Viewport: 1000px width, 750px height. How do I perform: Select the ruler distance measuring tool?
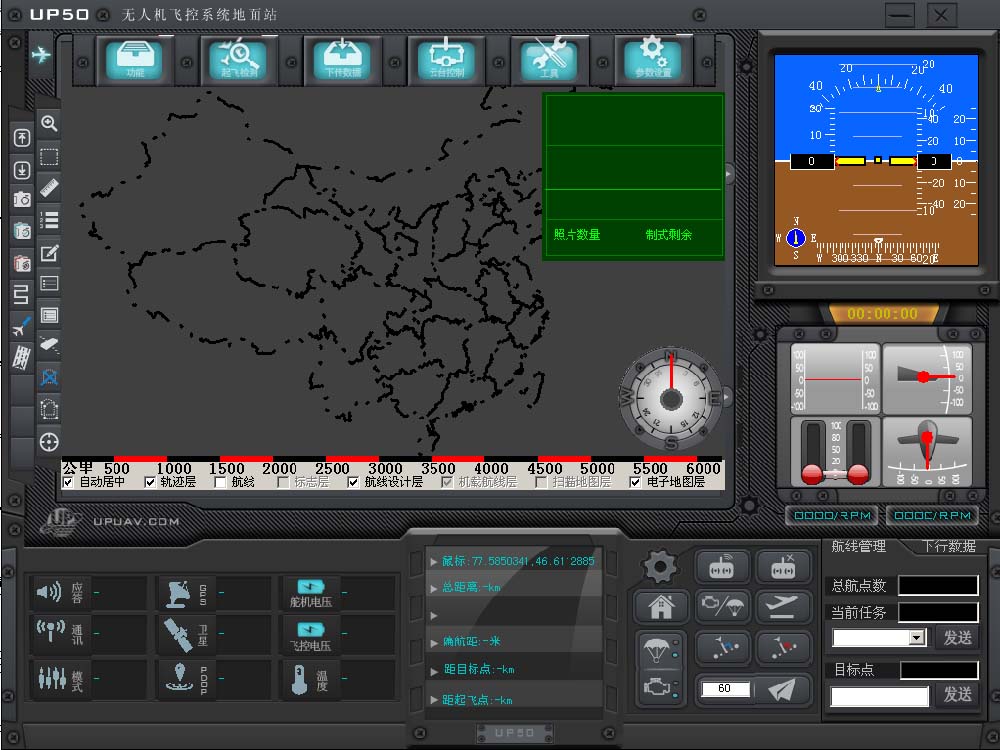[x=49, y=188]
